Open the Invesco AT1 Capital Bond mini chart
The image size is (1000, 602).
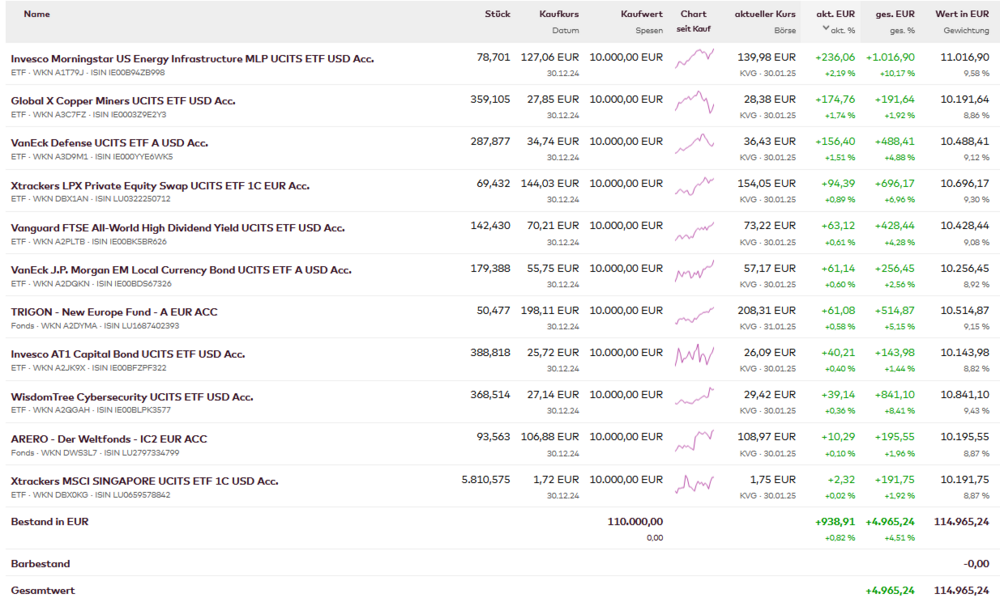[x=694, y=354]
